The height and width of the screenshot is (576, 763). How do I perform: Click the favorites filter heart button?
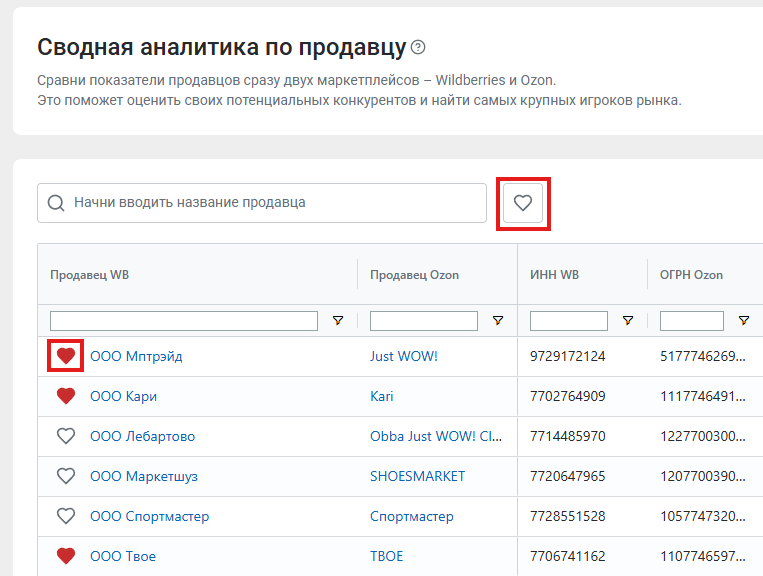pyautogui.click(x=523, y=203)
